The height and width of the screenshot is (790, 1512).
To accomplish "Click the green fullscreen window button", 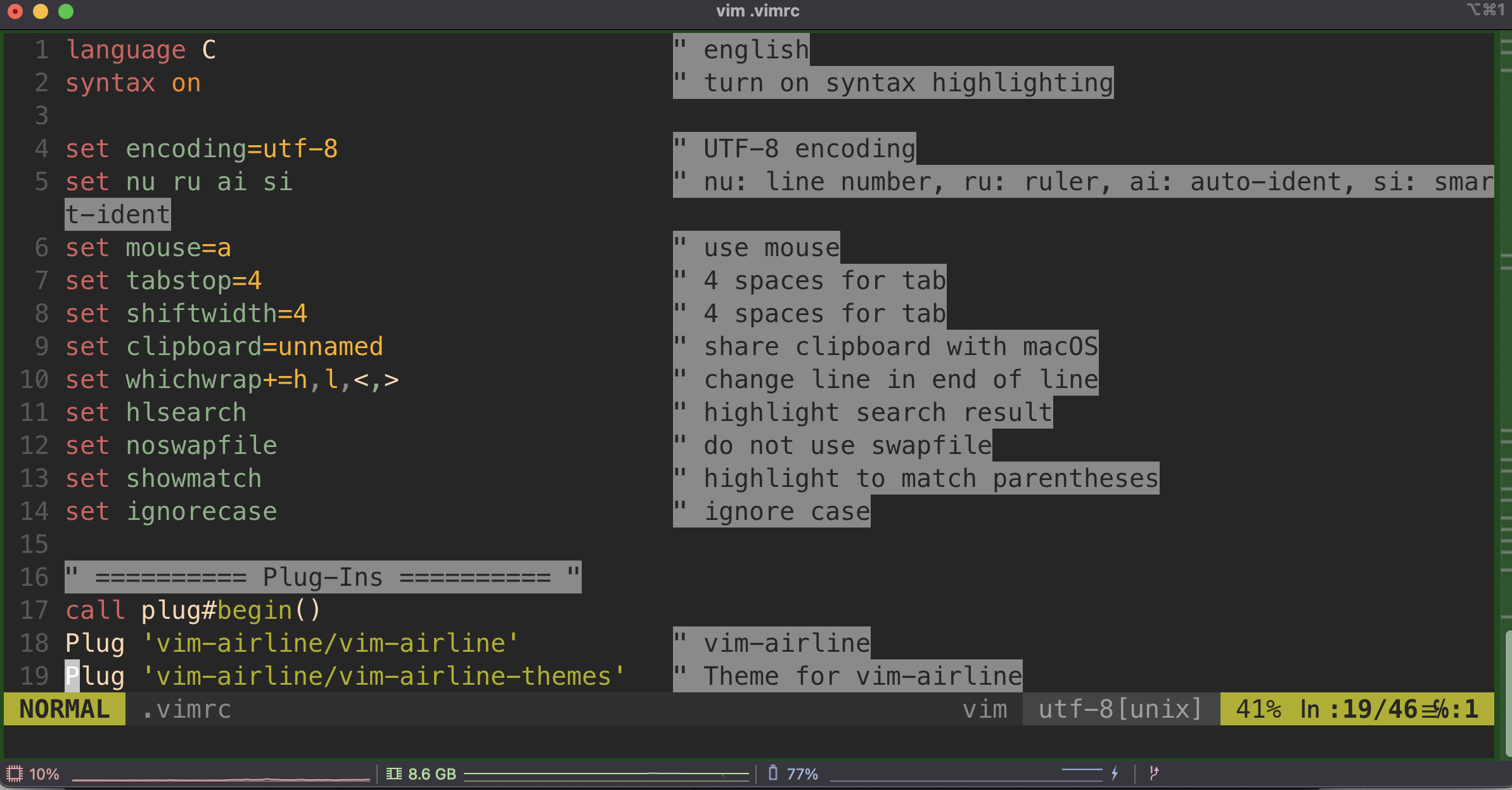I will point(66,11).
